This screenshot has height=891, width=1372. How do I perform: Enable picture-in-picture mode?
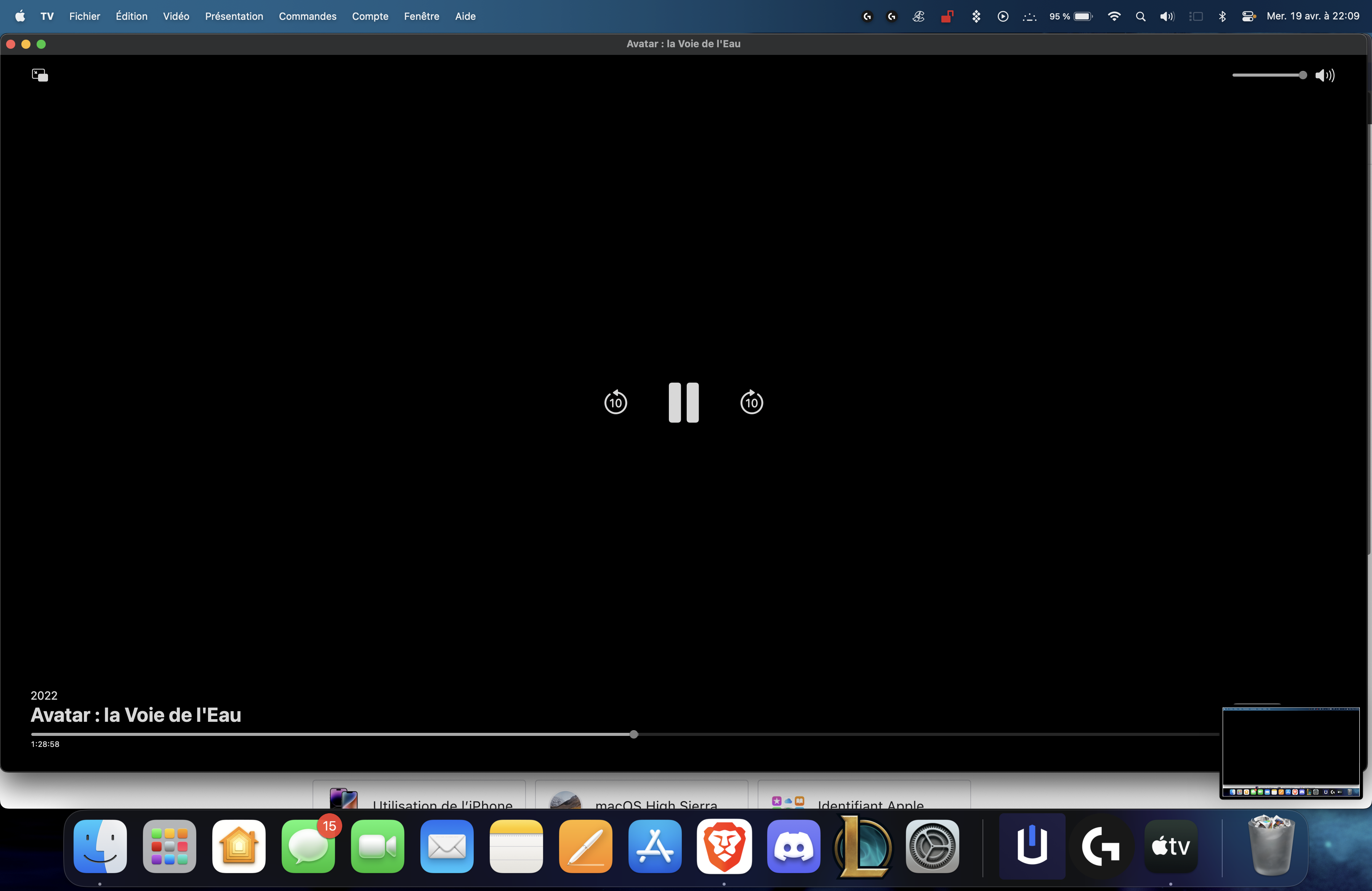point(40,75)
